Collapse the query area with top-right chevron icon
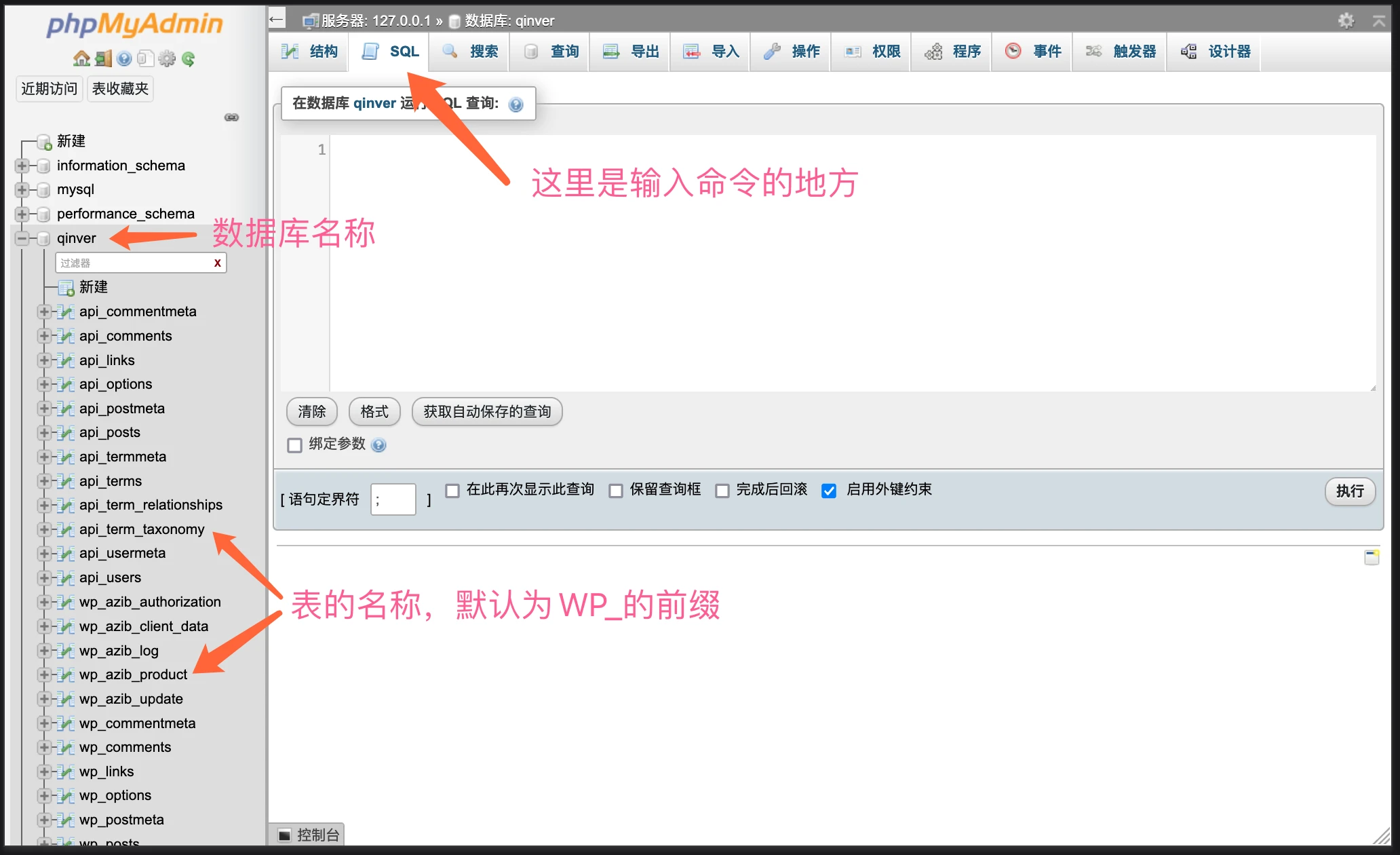Screen dimensions: 1400x855 1381,20
